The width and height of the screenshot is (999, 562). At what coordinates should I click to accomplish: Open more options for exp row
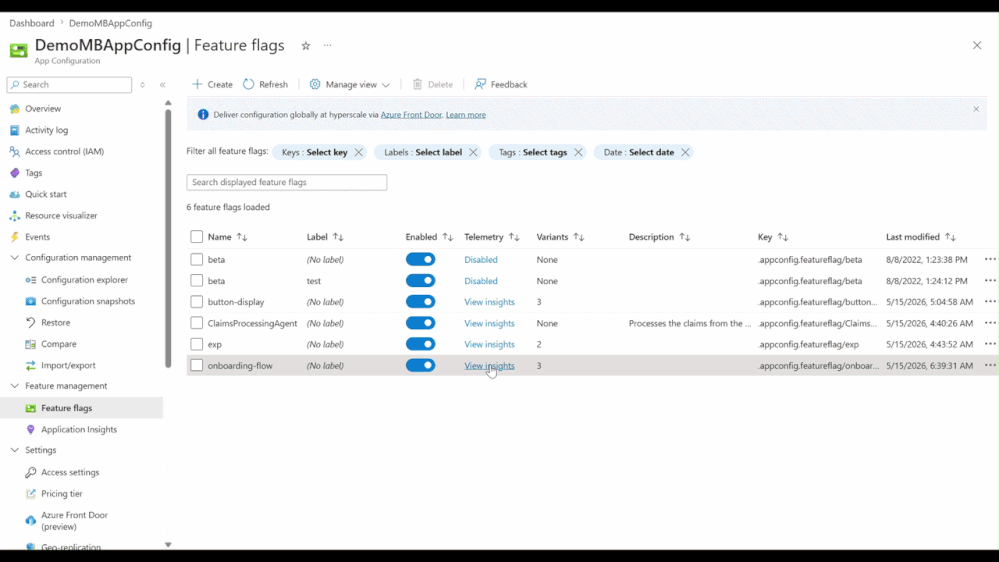(989, 344)
